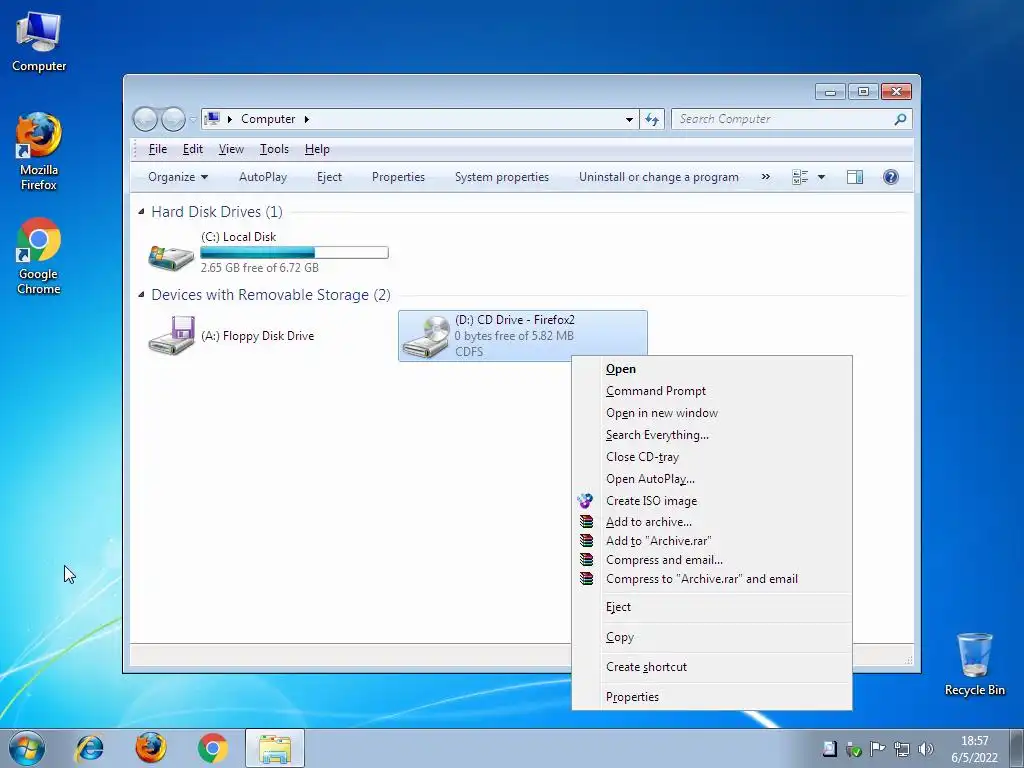Click Properties in the toolbar
This screenshot has width=1024, height=768.
pos(398,177)
